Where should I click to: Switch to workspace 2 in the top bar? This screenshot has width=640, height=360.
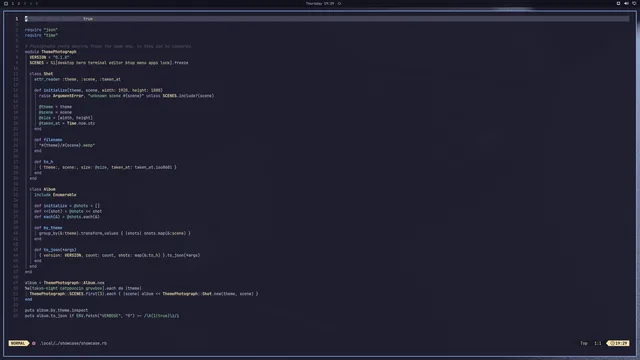(18, 3)
